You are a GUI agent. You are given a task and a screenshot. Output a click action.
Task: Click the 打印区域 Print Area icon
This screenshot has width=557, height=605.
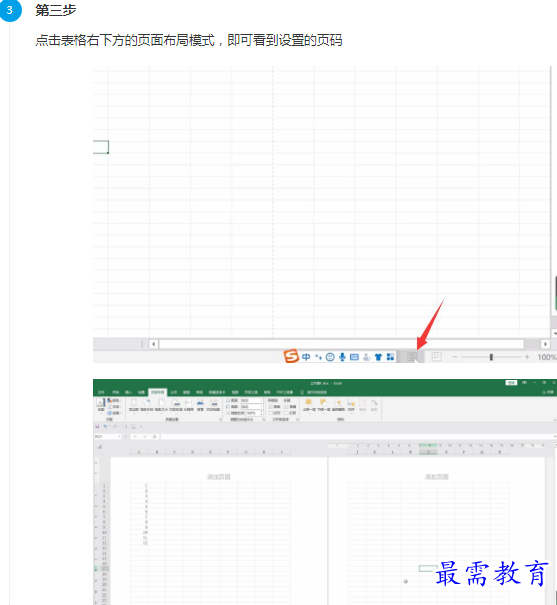tap(176, 404)
